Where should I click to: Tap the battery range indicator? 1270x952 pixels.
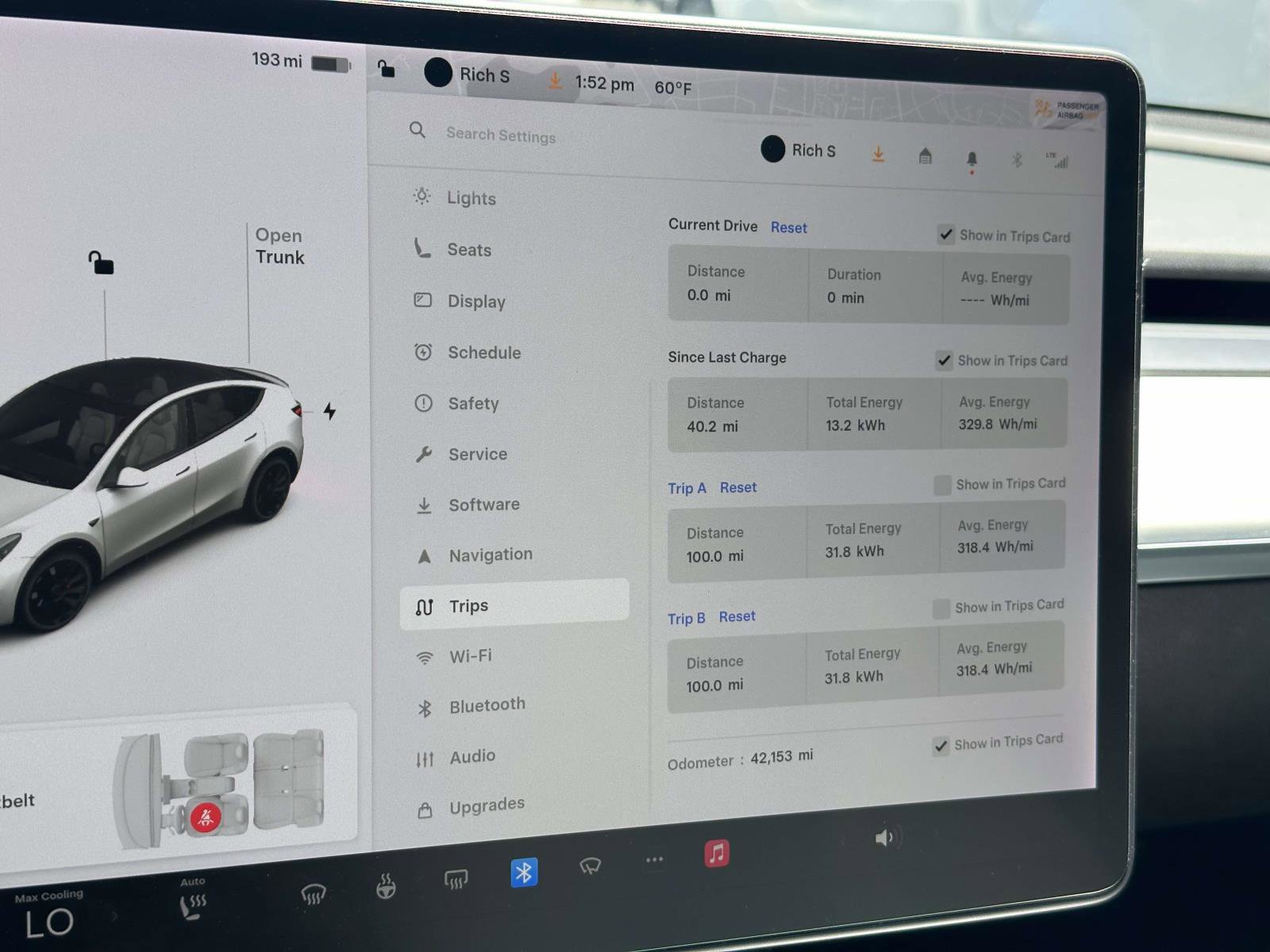click(301, 61)
